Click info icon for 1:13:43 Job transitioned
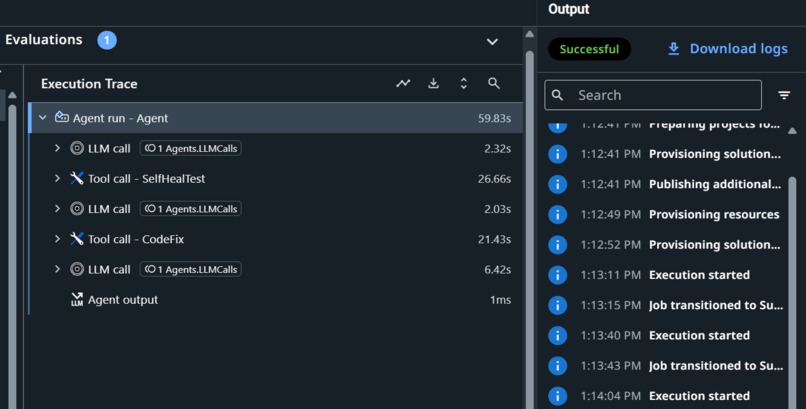806x409 pixels. click(558, 366)
